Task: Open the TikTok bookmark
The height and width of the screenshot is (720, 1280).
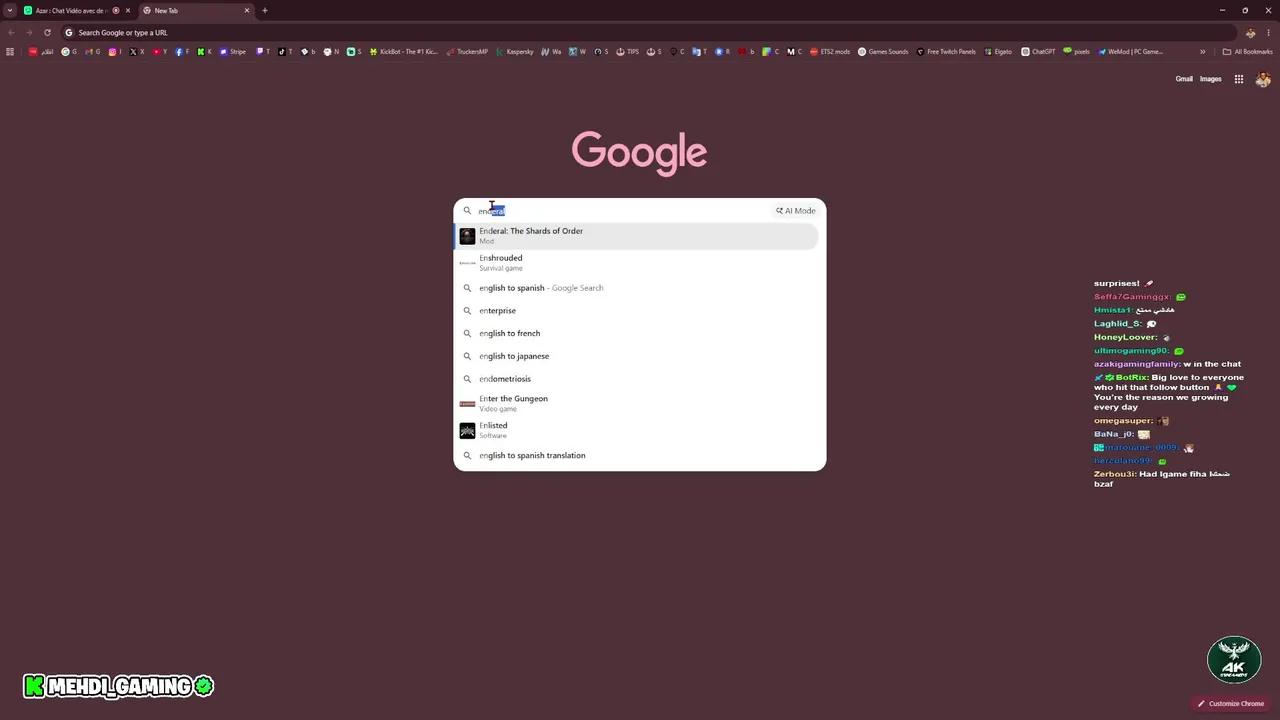Action: click(x=285, y=52)
